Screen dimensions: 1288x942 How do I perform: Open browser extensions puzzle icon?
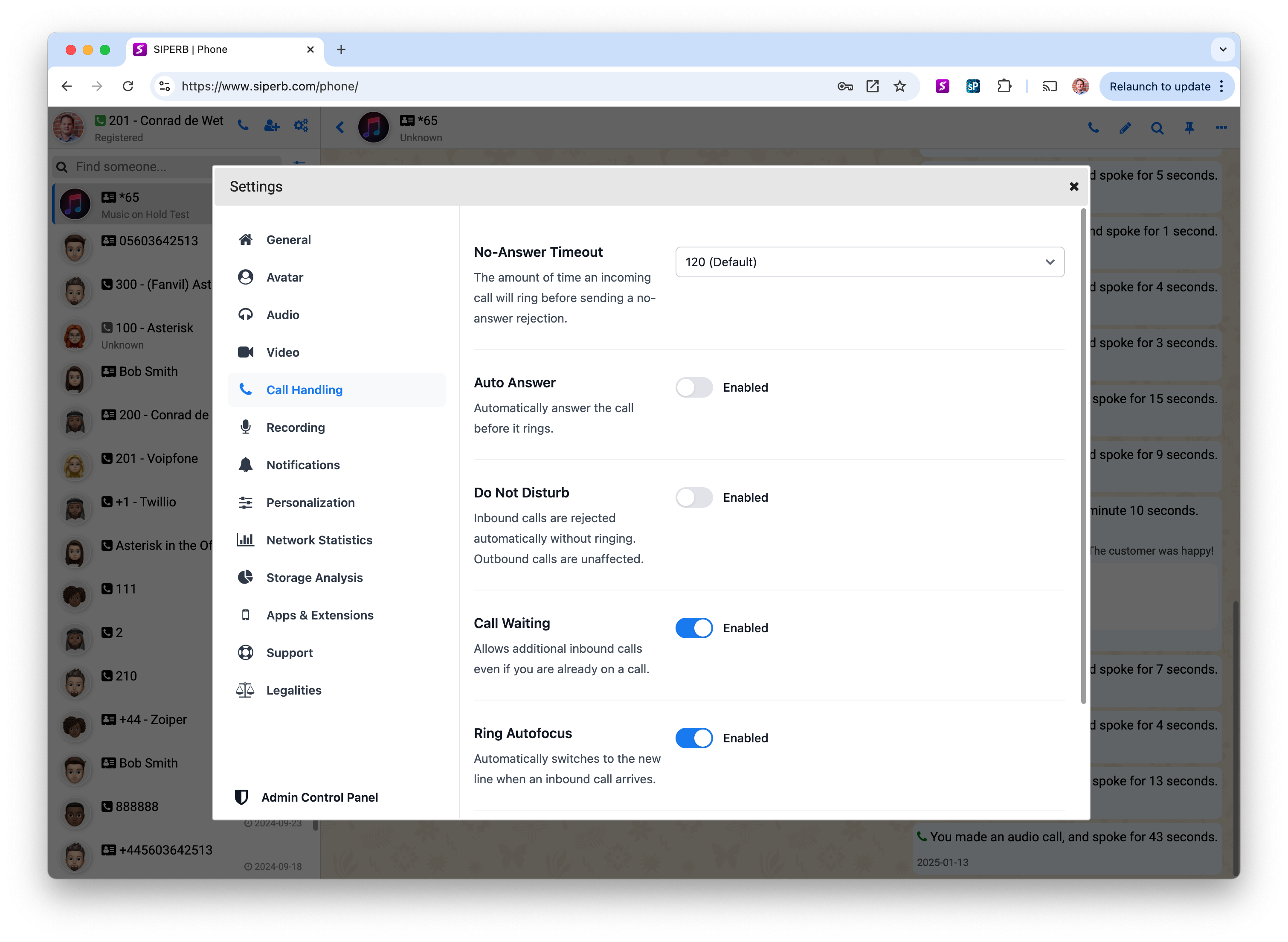pos(1004,86)
